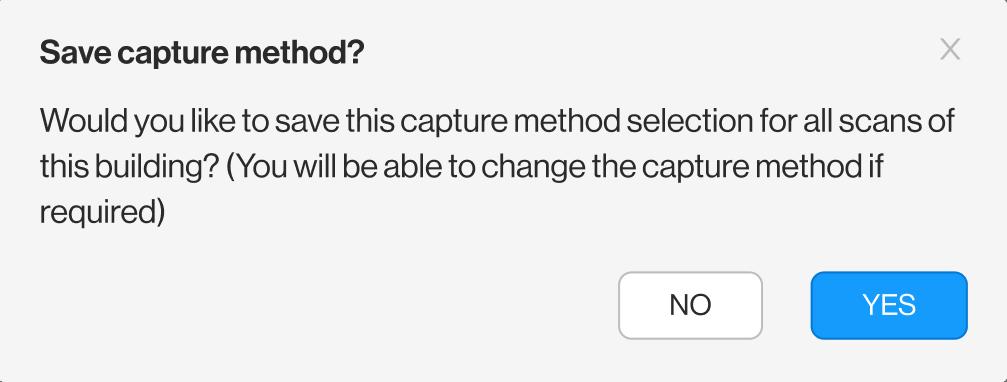
Task: Answer YES to the building scans question
Action: pyautogui.click(x=889, y=305)
